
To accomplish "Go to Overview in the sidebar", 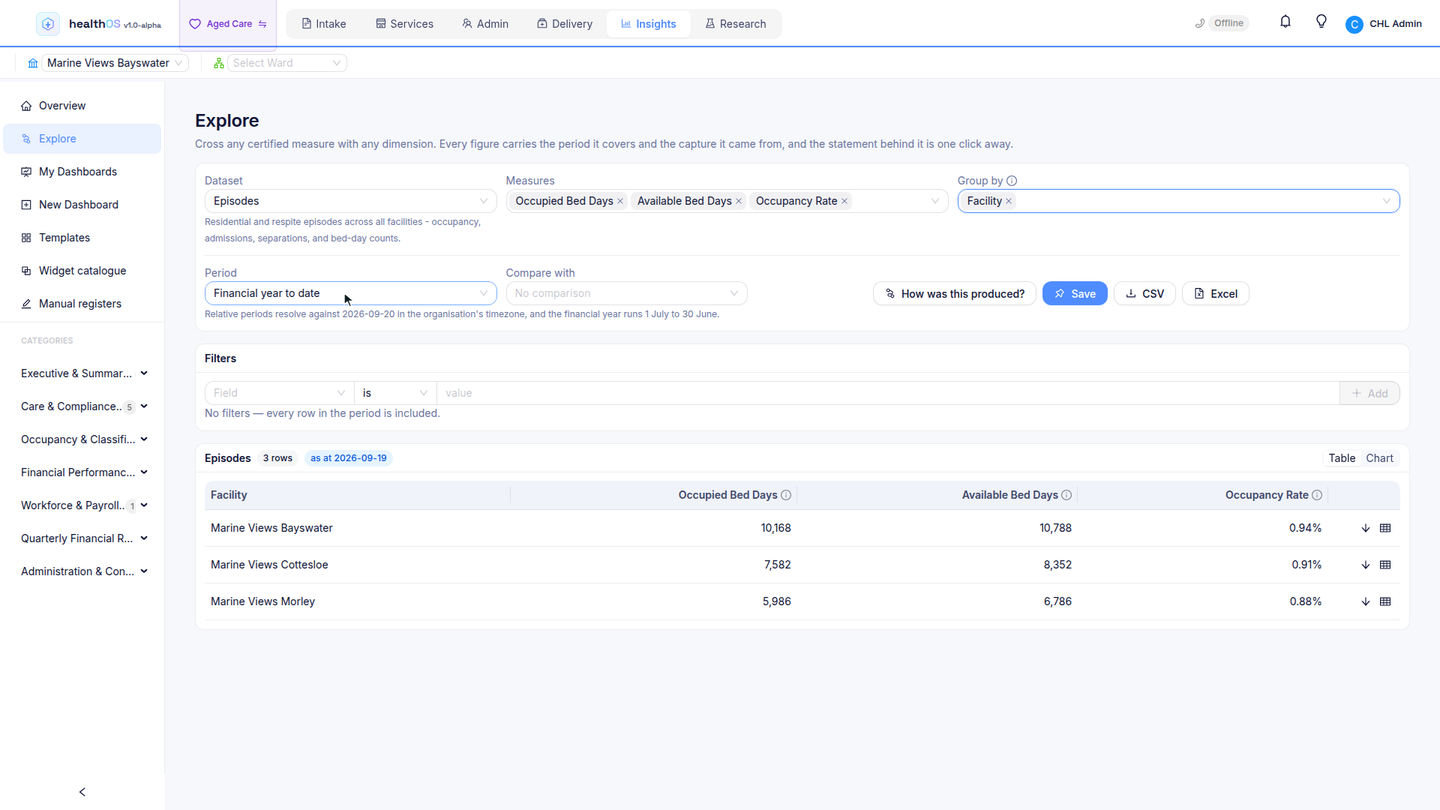I will [82, 106].
